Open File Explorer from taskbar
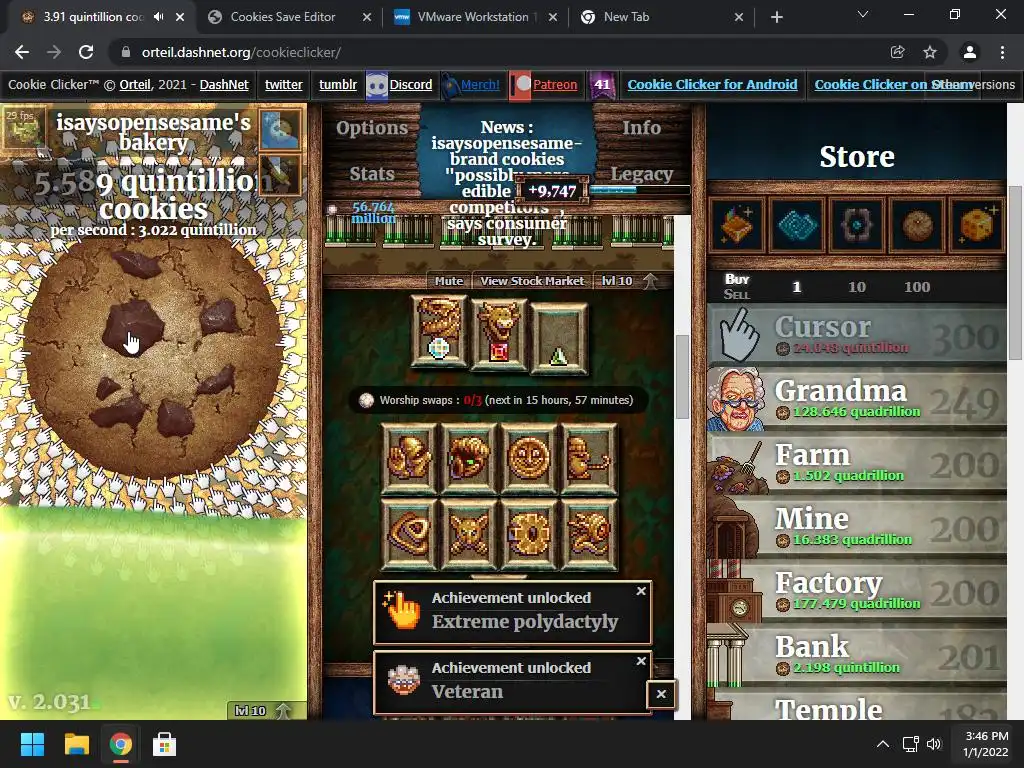The width and height of the screenshot is (1024, 768). 76,744
